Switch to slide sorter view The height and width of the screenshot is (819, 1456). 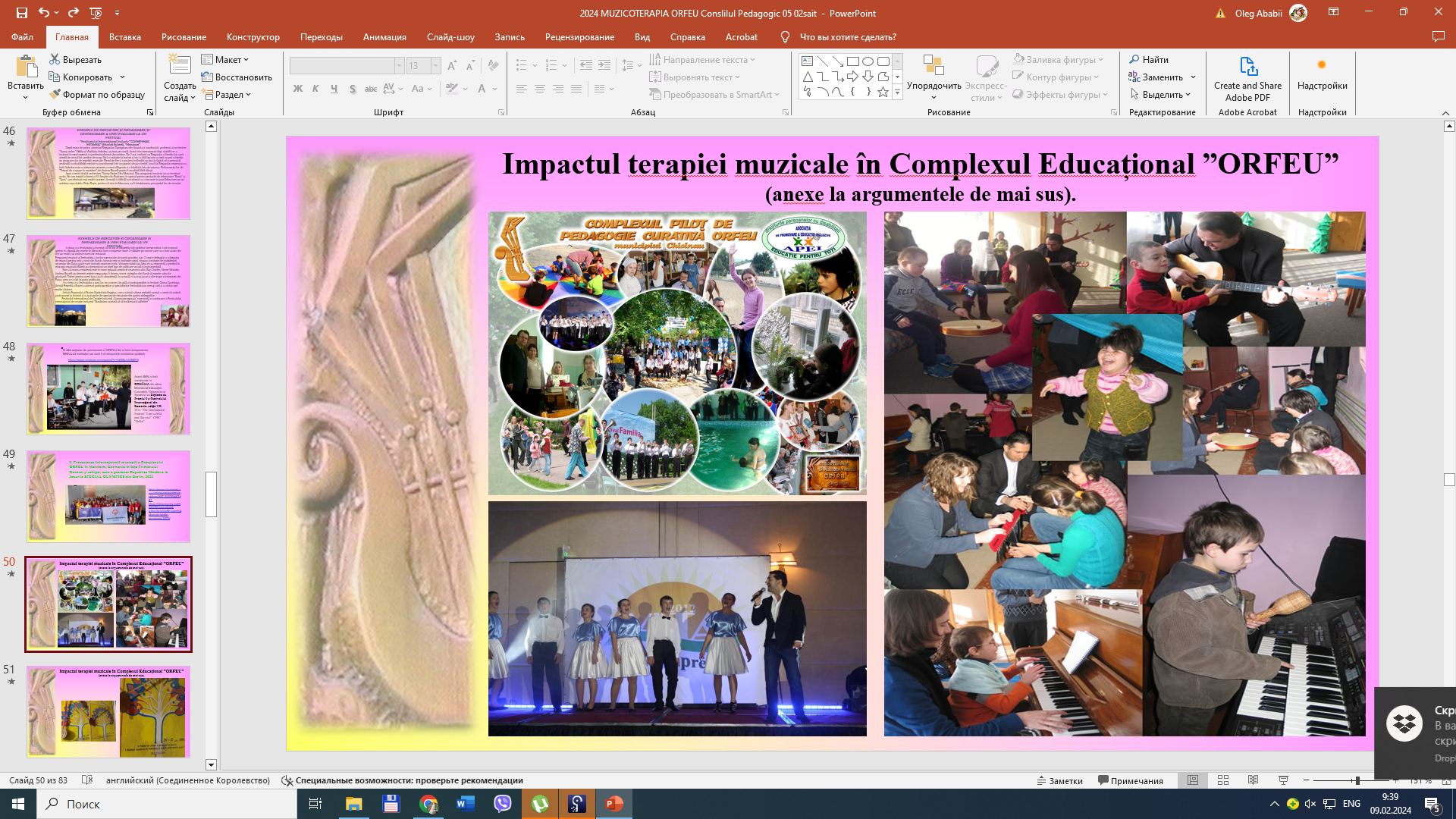[x=1222, y=780]
